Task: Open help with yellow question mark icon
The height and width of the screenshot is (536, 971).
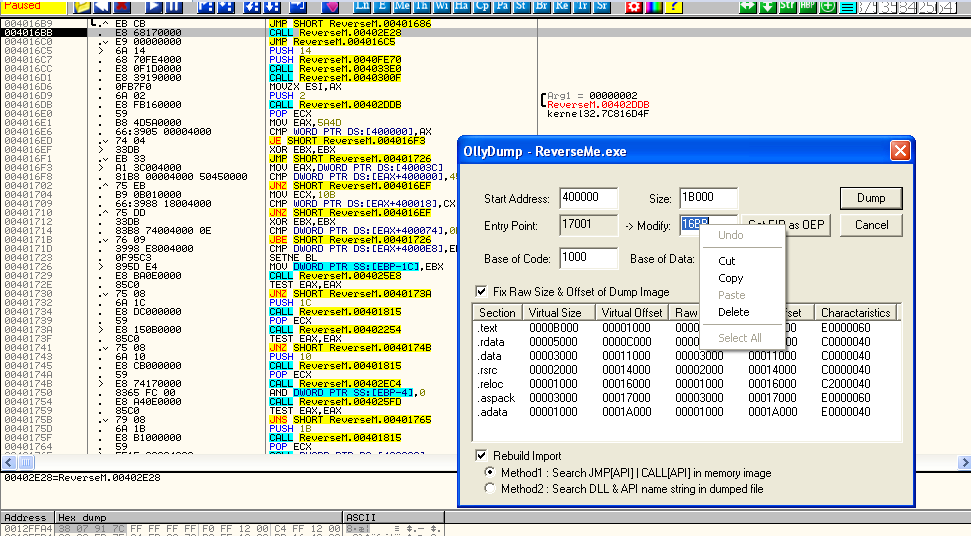Action: pos(674,7)
